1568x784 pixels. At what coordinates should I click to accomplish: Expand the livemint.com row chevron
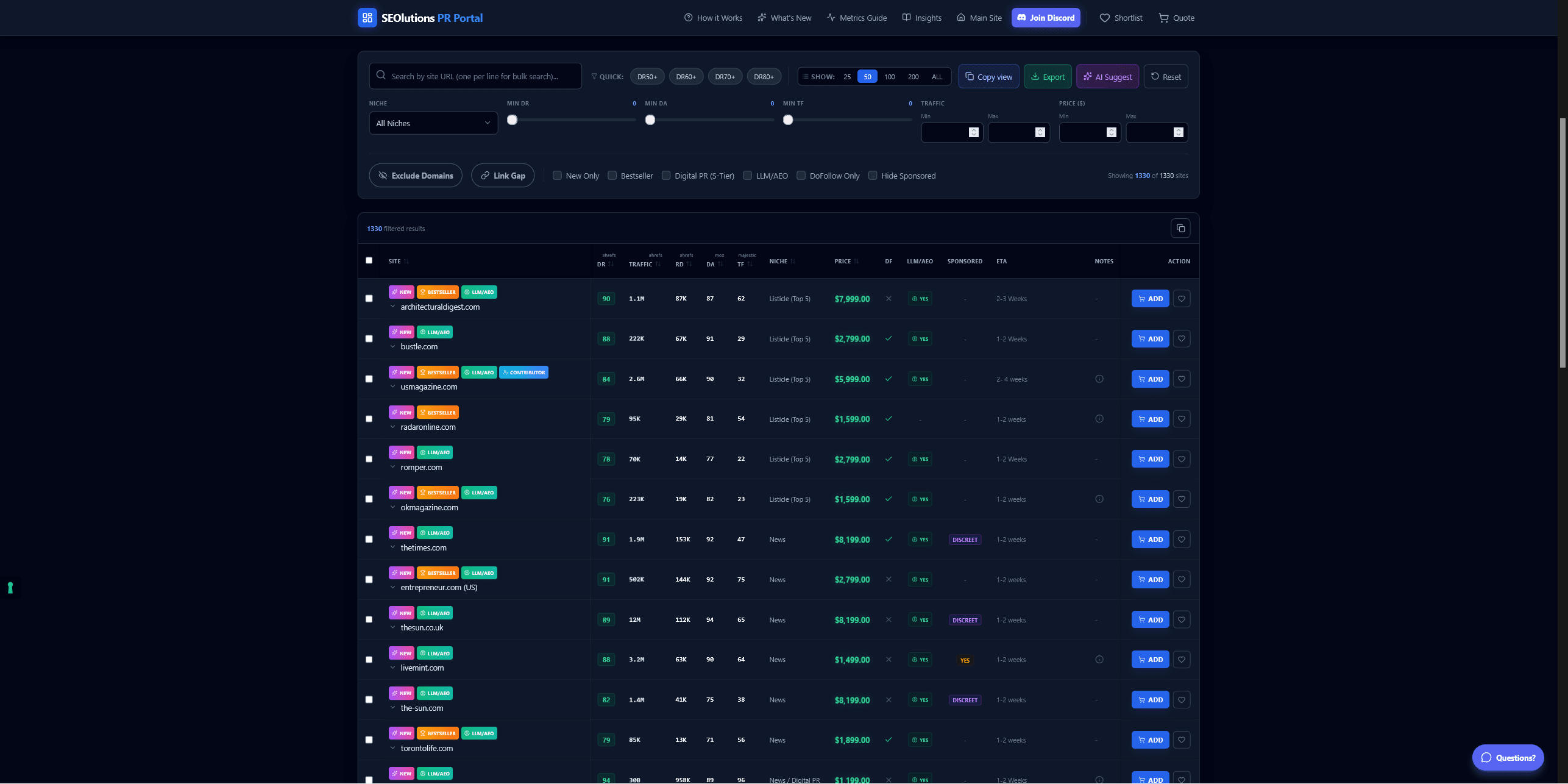(392, 668)
